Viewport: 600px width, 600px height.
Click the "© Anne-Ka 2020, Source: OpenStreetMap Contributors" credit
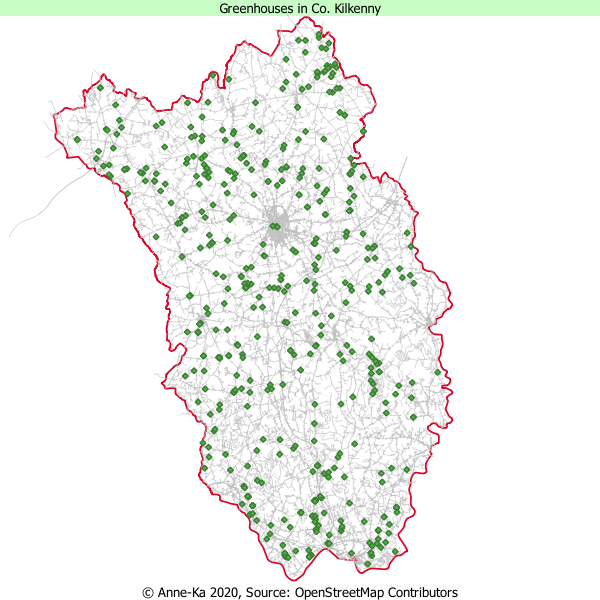coord(300,592)
